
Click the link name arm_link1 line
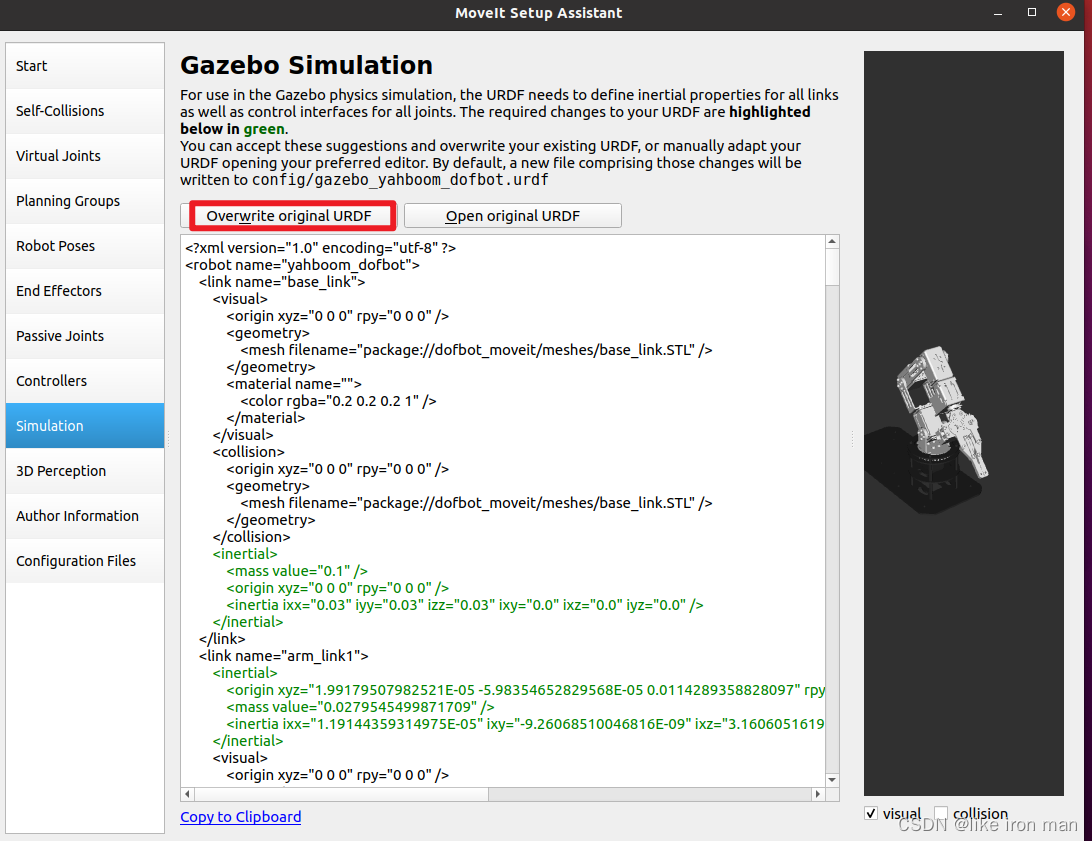click(x=283, y=656)
